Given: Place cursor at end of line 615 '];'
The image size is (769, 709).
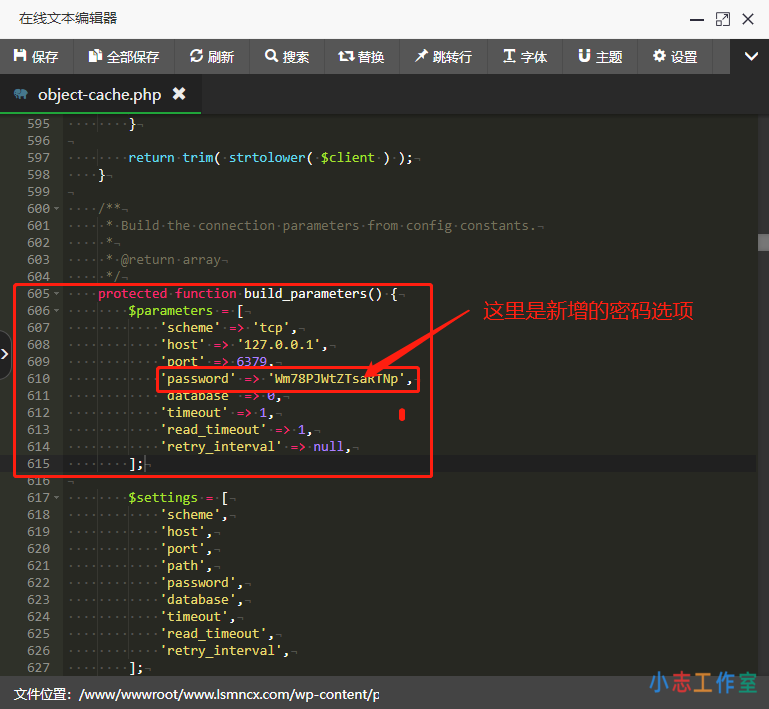Looking at the screenshot, I should click(145, 464).
